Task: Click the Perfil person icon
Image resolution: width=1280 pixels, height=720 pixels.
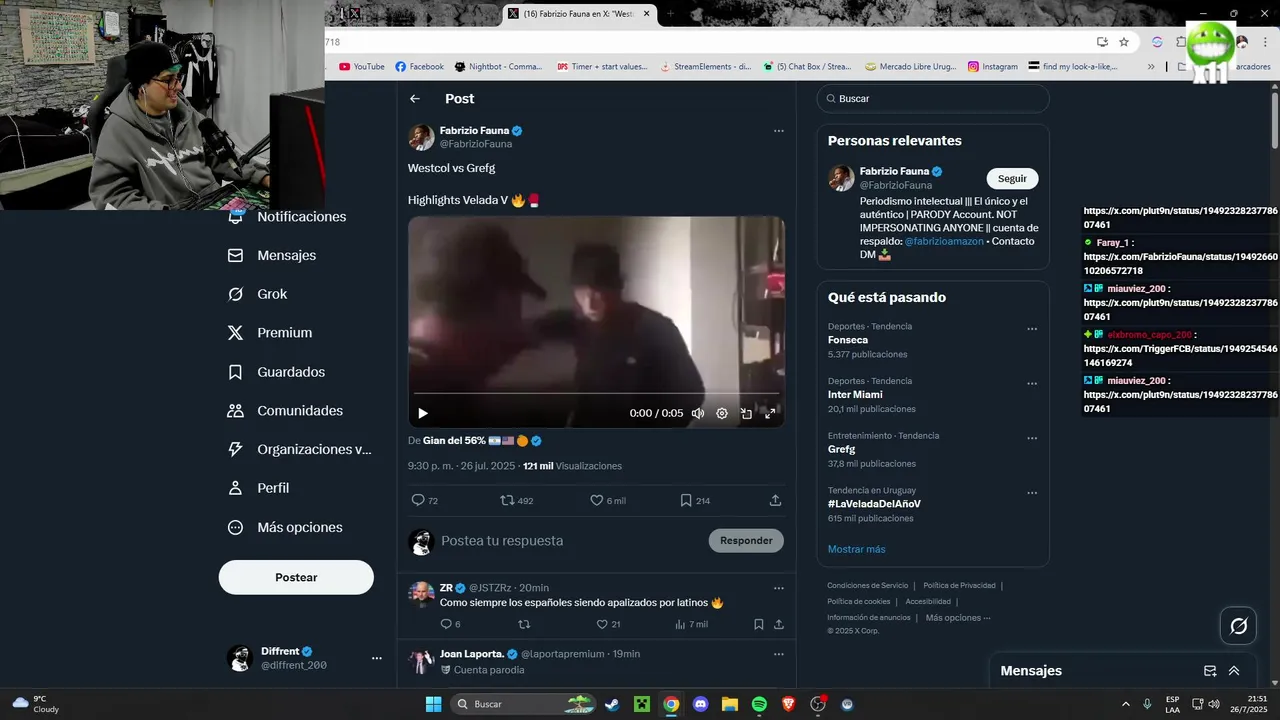Action: (235, 488)
